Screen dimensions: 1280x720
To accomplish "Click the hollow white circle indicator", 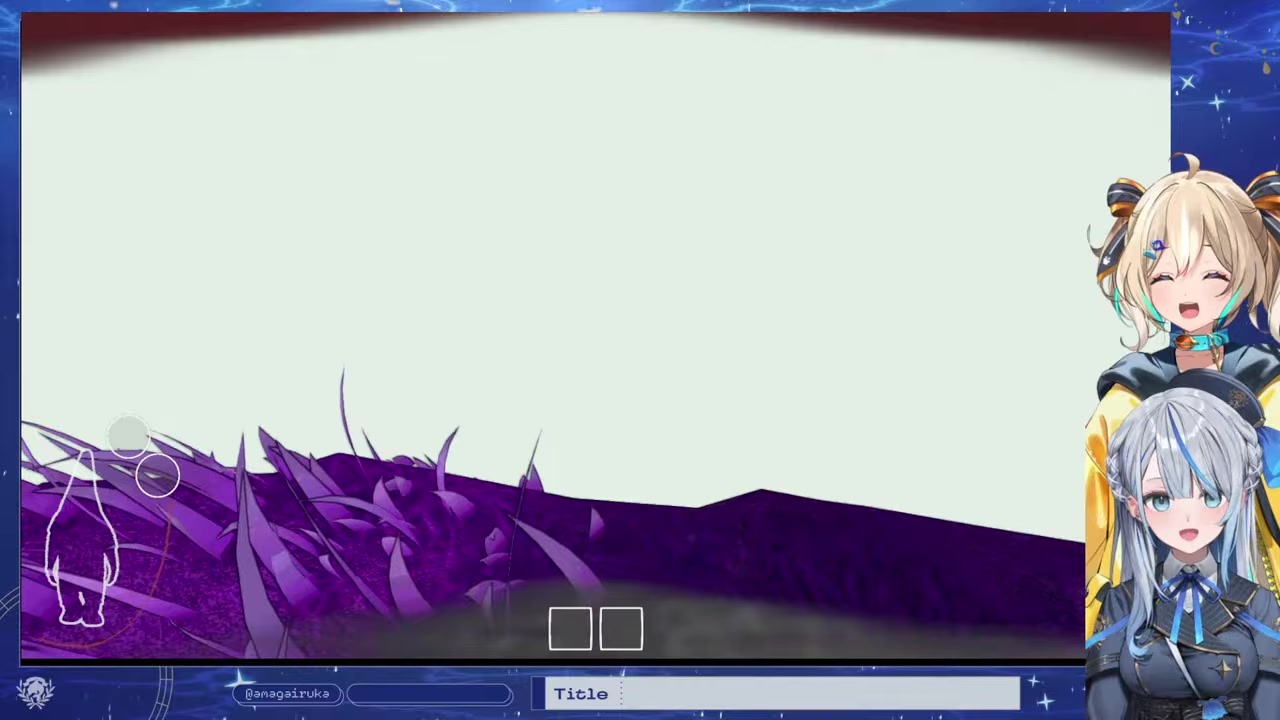I will pyautogui.click(x=158, y=475).
